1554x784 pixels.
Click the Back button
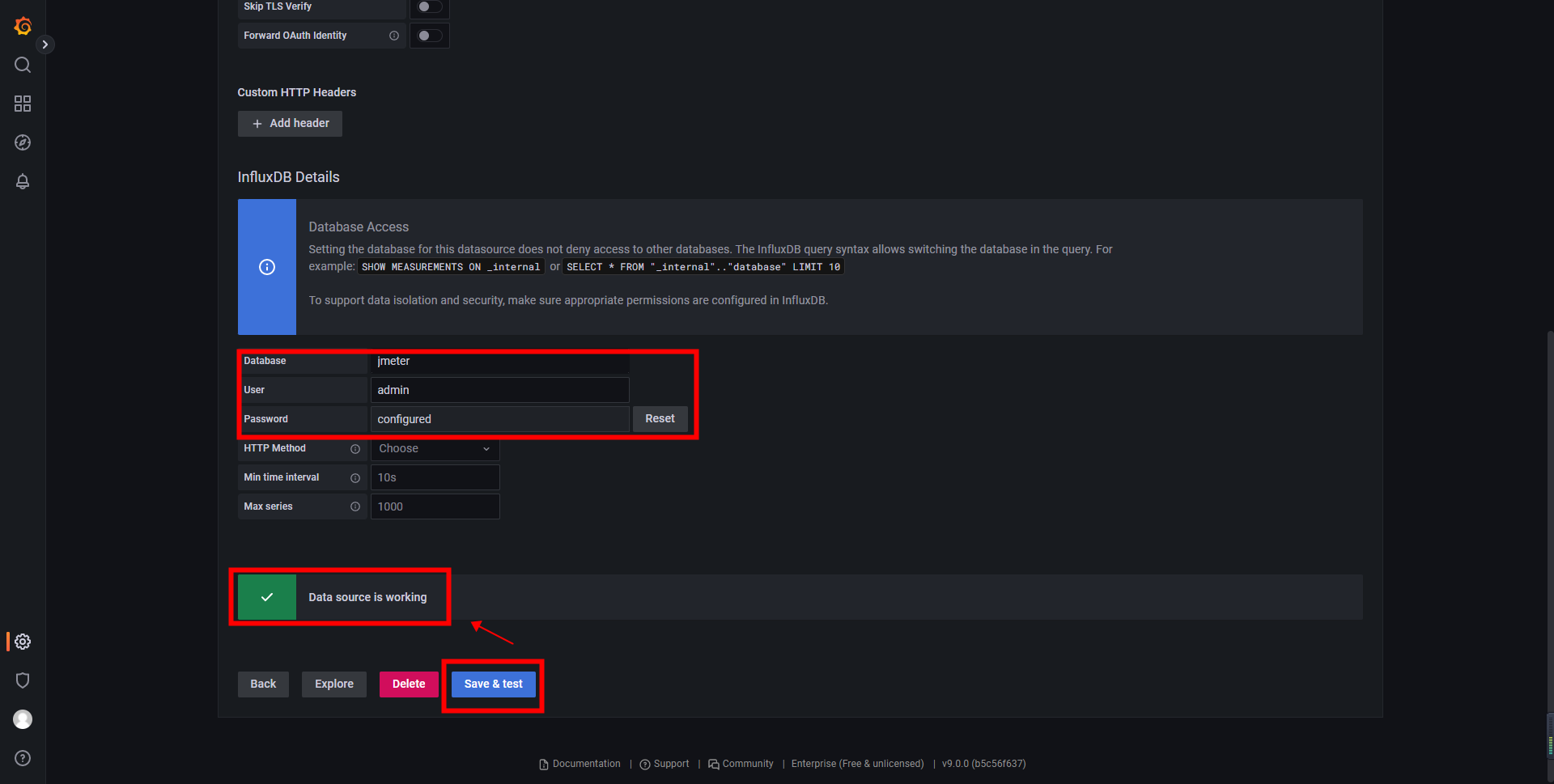(x=263, y=684)
